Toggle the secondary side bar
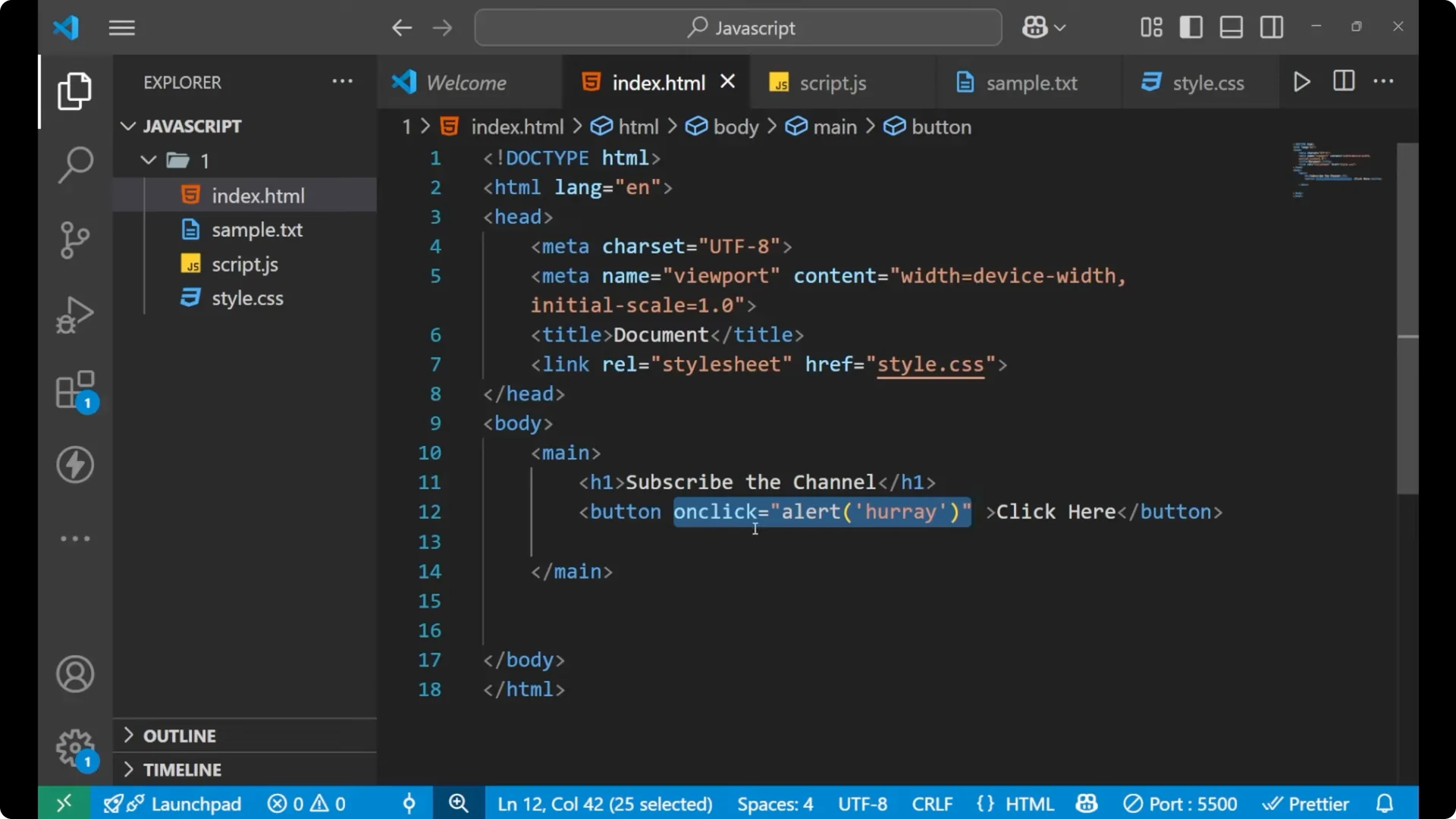This screenshot has width=1456, height=819. [x=1271, y=27]
